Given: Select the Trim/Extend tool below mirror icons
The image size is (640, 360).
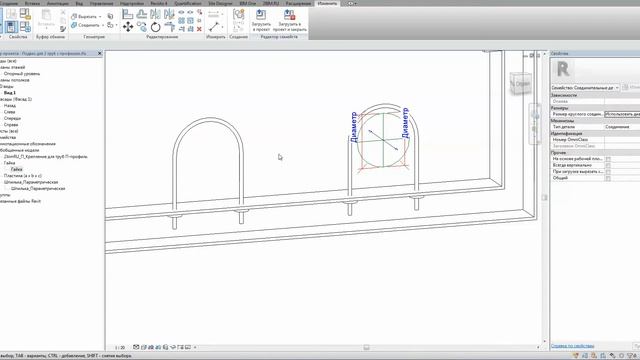Looking at the screenshot, I should pos(169,27).
